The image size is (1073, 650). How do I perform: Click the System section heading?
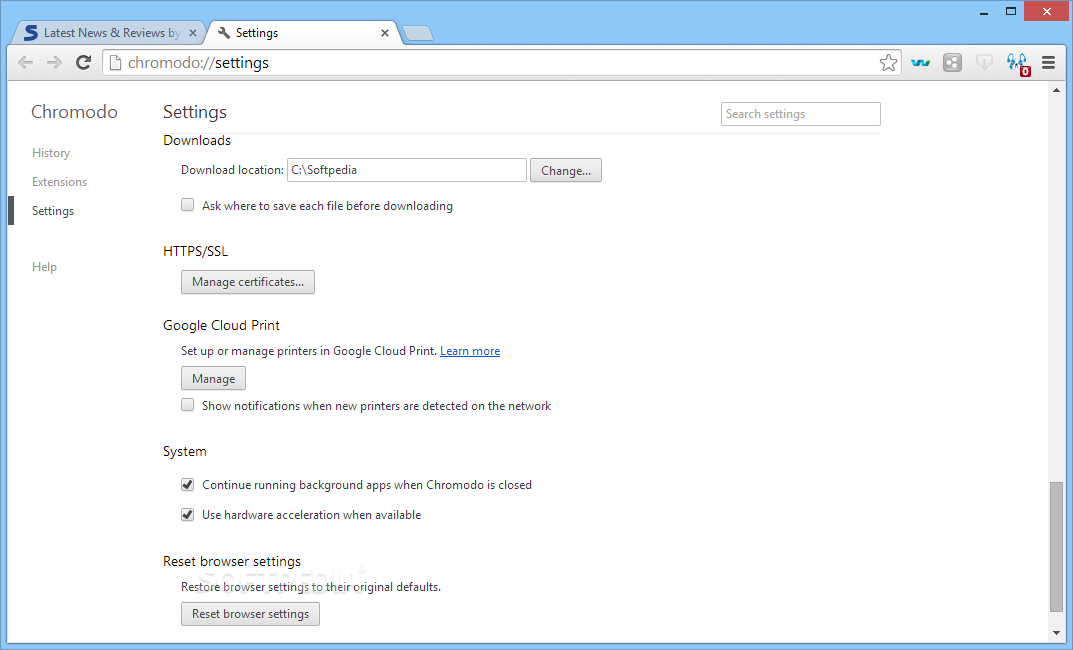click(185, 452)
